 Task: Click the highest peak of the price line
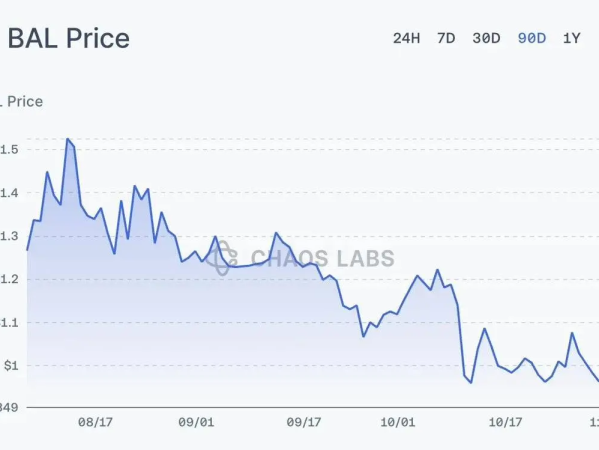tap(67, 139)
